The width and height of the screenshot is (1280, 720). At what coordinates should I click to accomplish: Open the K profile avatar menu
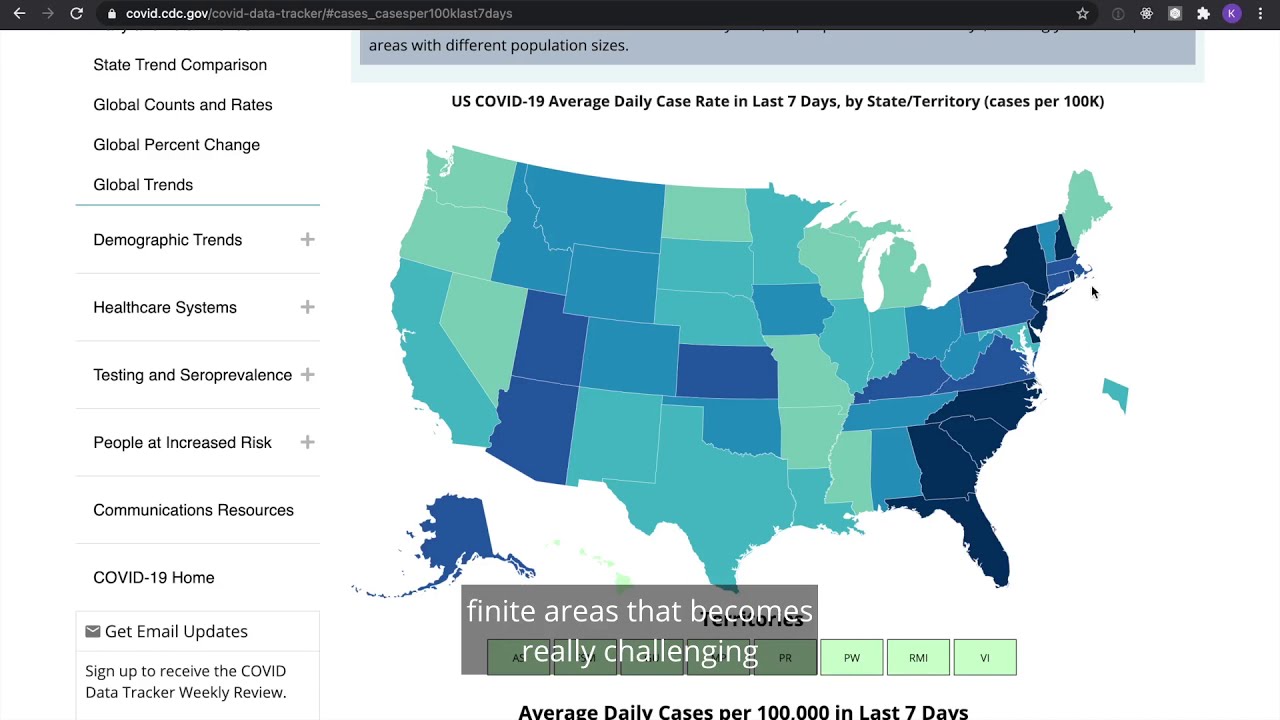click(1232, 14)
